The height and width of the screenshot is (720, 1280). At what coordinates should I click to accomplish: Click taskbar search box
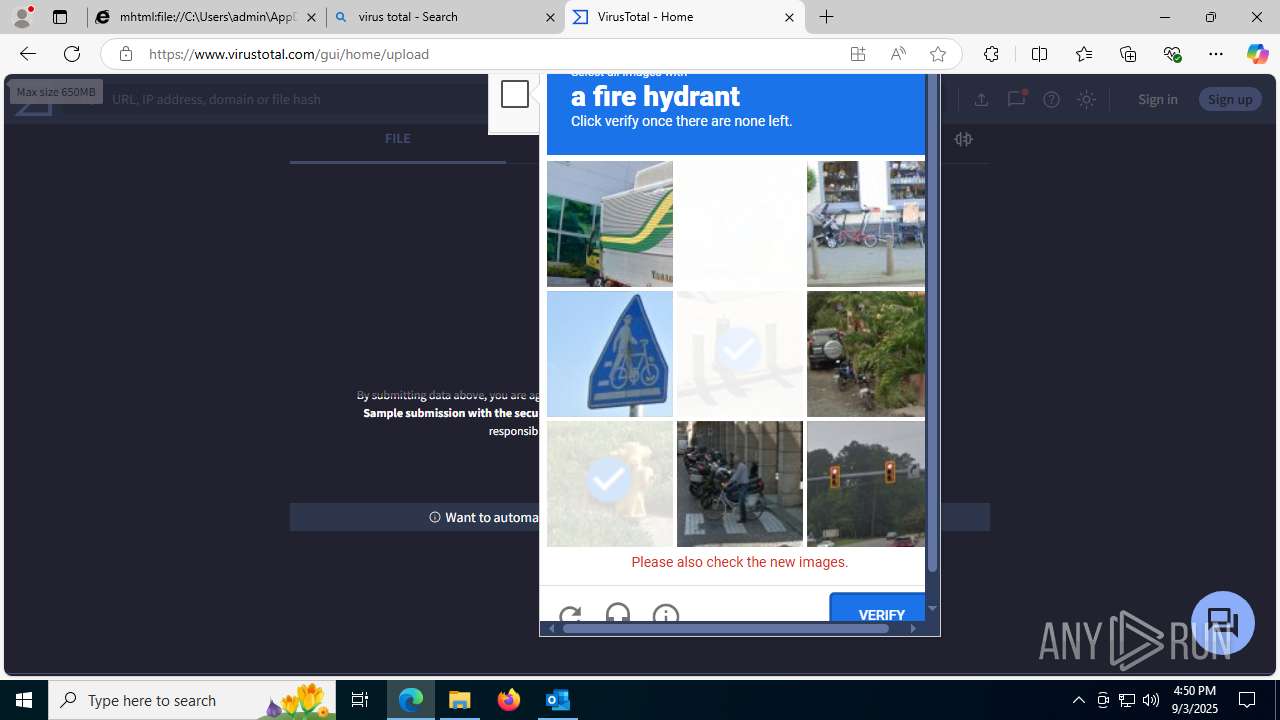point(192,700)
